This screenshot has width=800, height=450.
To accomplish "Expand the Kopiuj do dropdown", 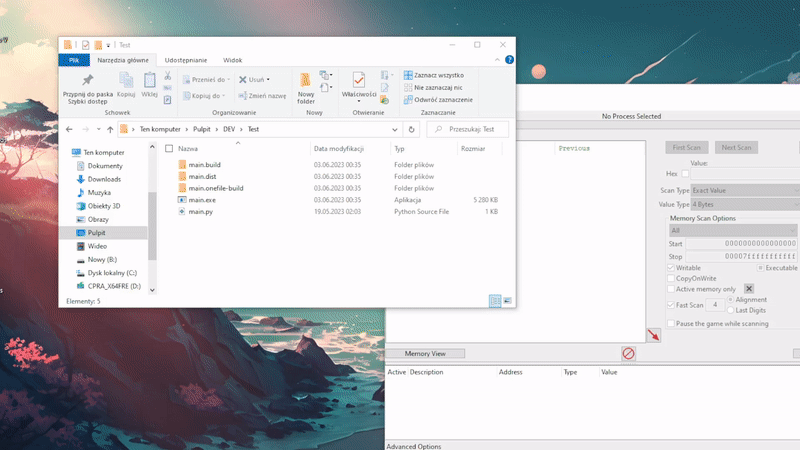I will (223, 95).
